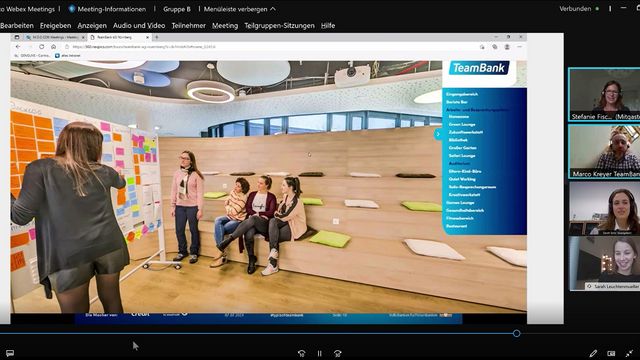Select Quiet Working in tour menu
Screen dimensions: 640x360
click(x=462, y=179)
